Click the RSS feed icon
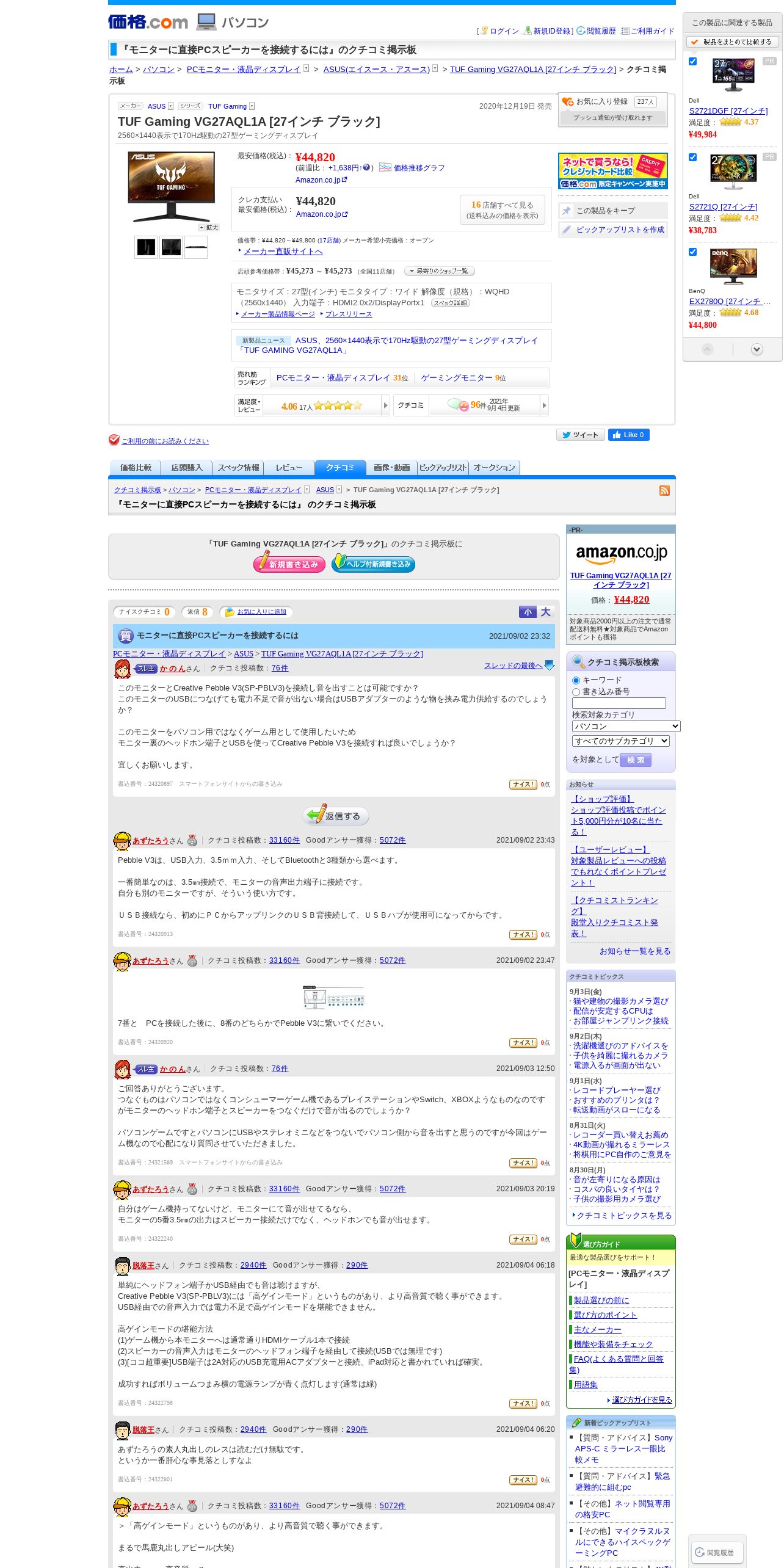 [664, 490]
